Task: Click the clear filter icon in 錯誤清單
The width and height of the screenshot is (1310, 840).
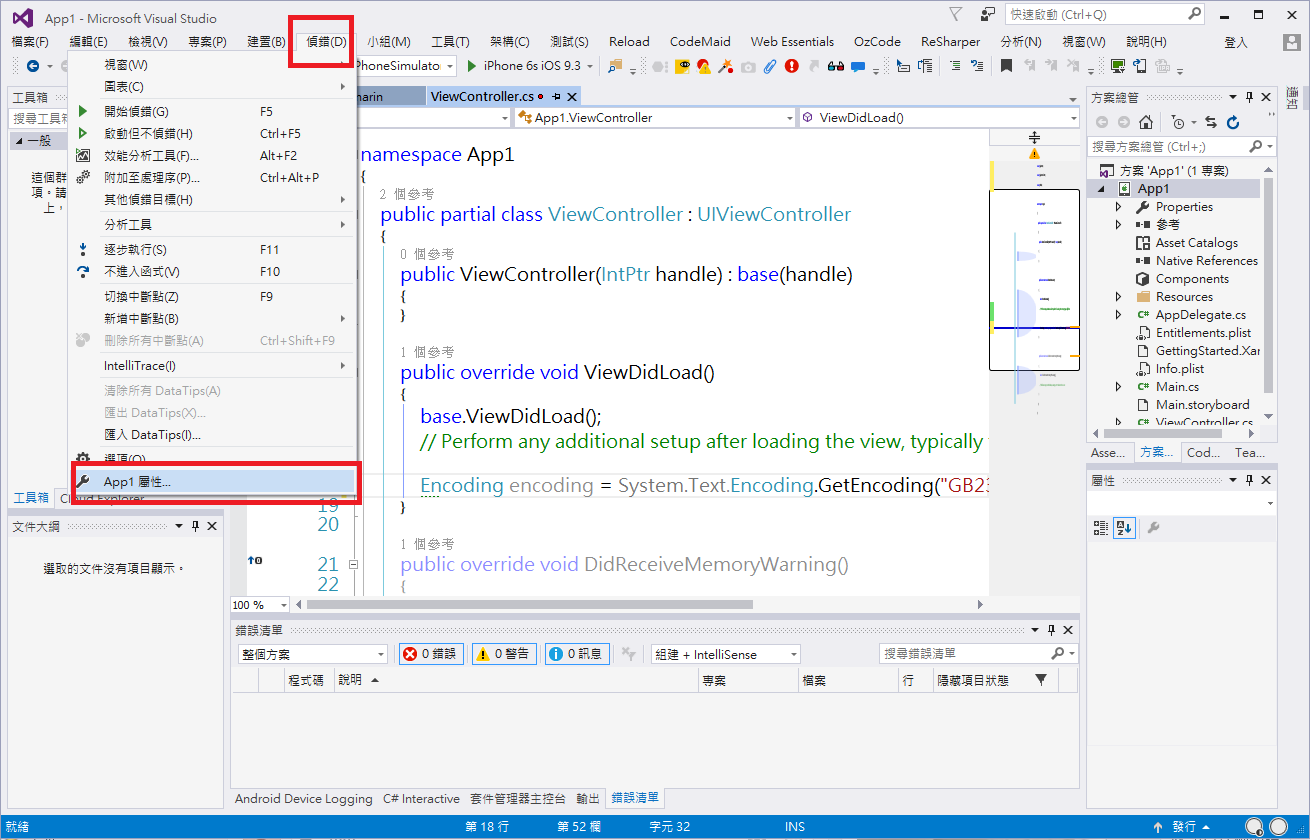Action: 628,654
